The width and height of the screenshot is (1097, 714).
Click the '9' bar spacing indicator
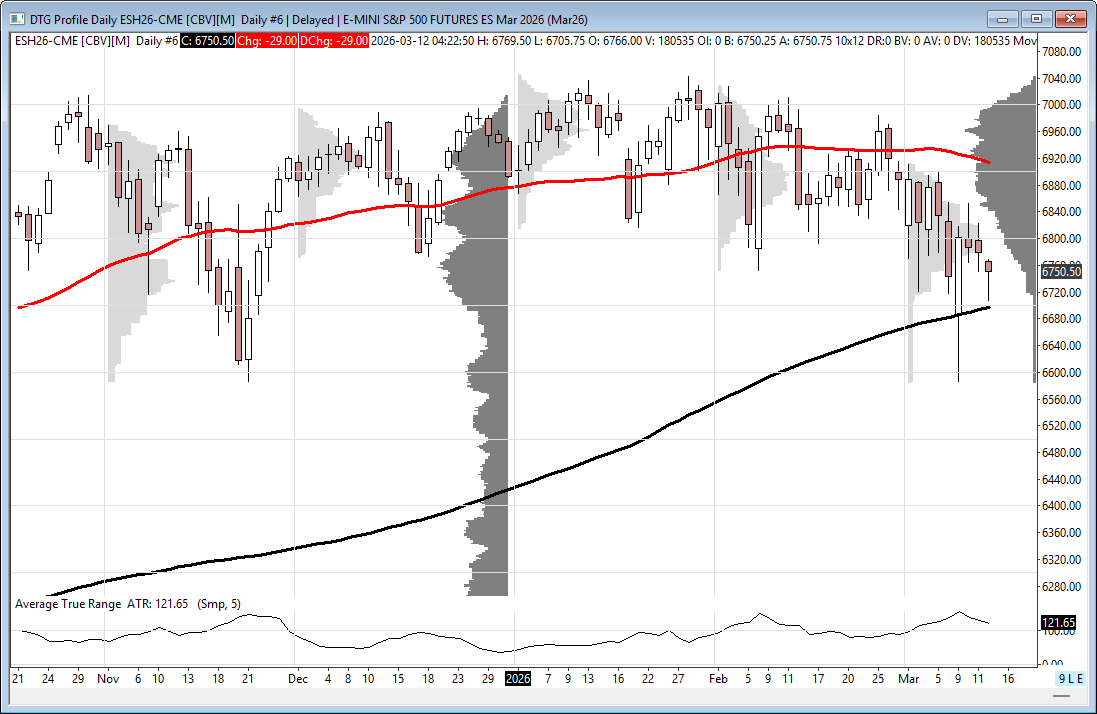(1063, 678)
